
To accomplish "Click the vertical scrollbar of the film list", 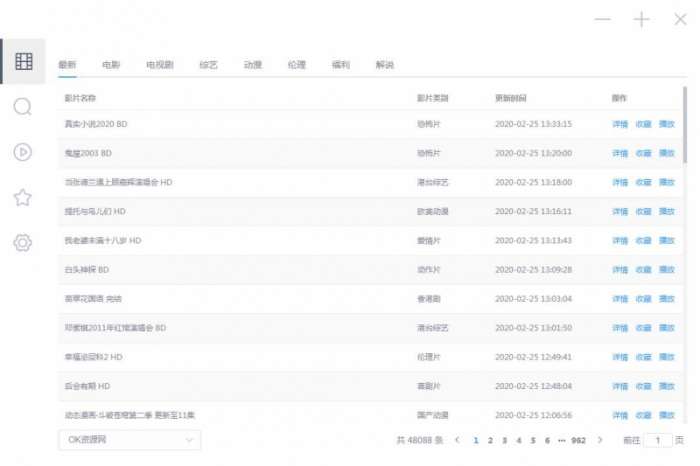I will pos(685,125).
